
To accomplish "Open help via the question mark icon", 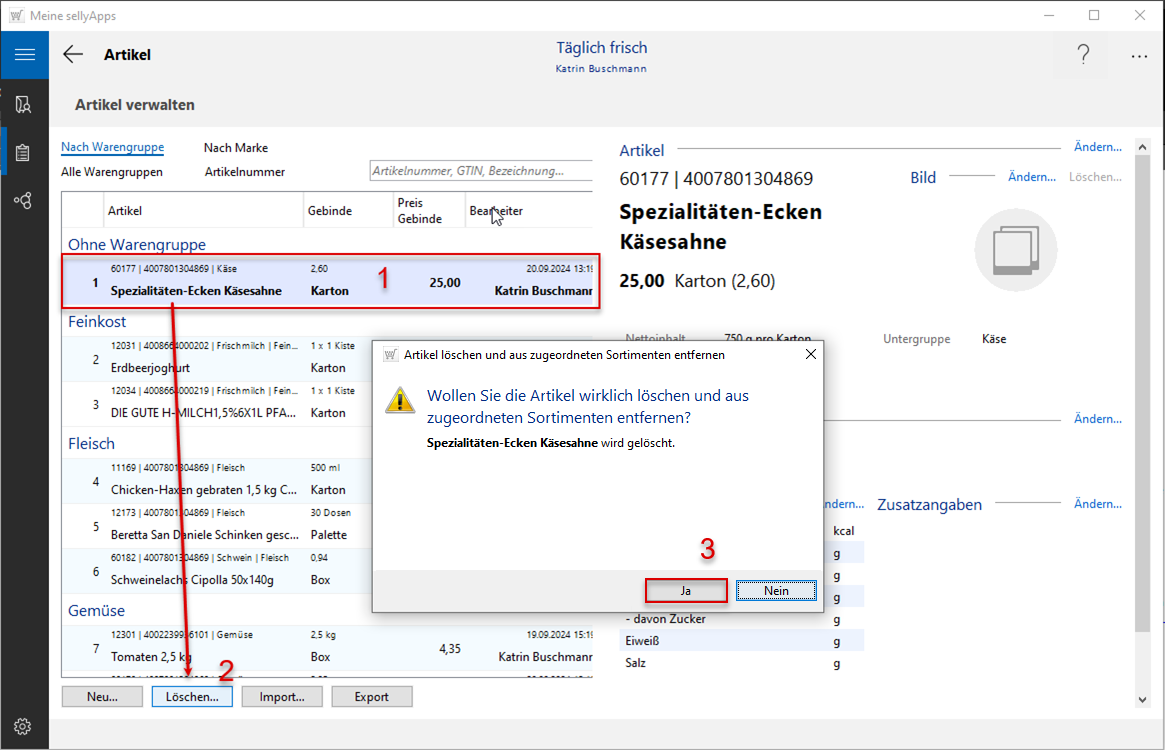I will point(1083,55).
